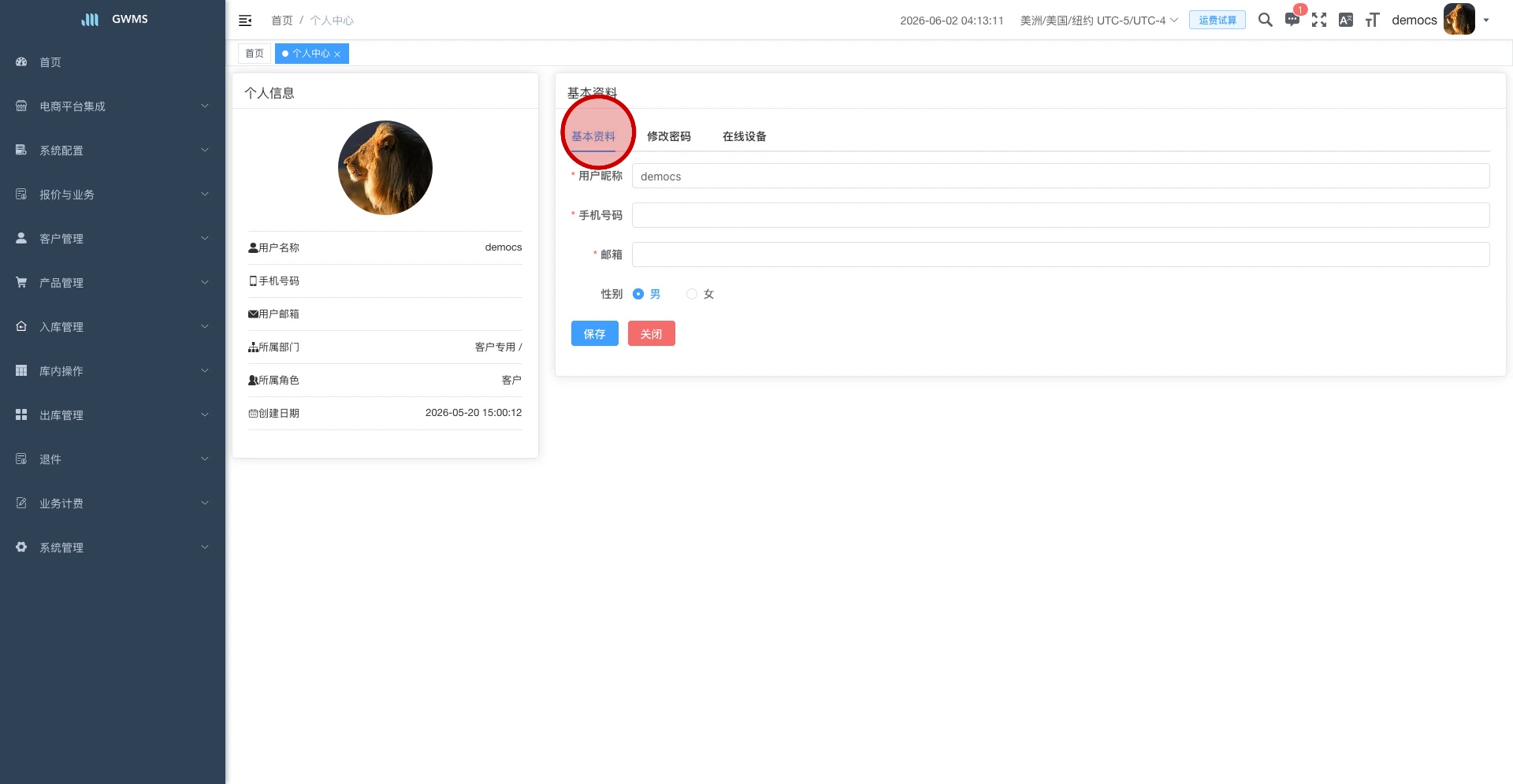The width and height of the screenshot is (1513, 784).
Task: Open the timezone dropdown 美洲/美国/纽约
Action: [1099, 20]
